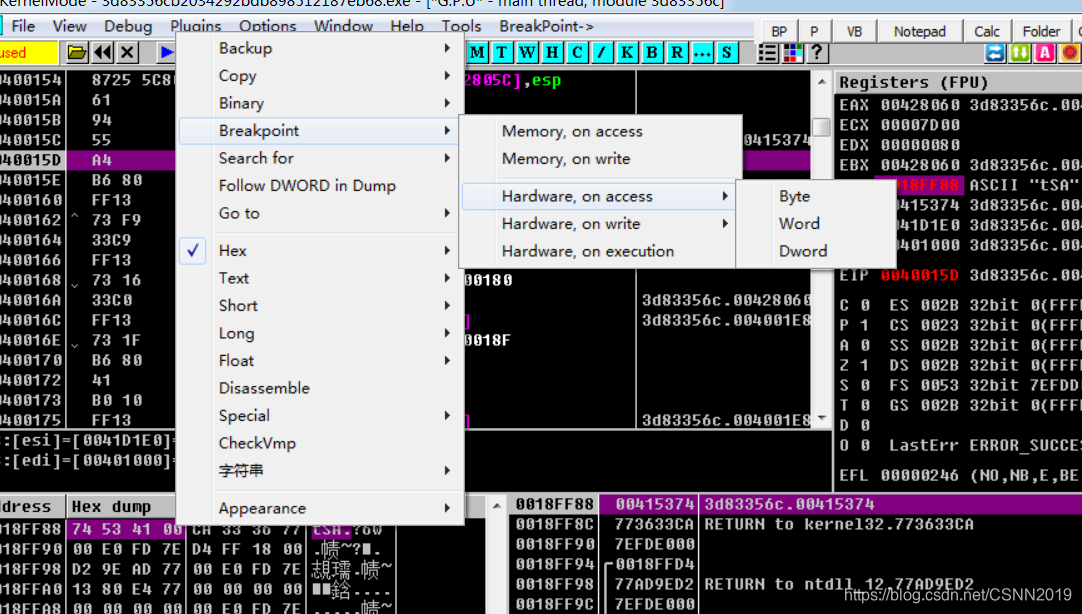Toggle the checked Hex display option
The image size is (1082, 614).
click(318, 250)
